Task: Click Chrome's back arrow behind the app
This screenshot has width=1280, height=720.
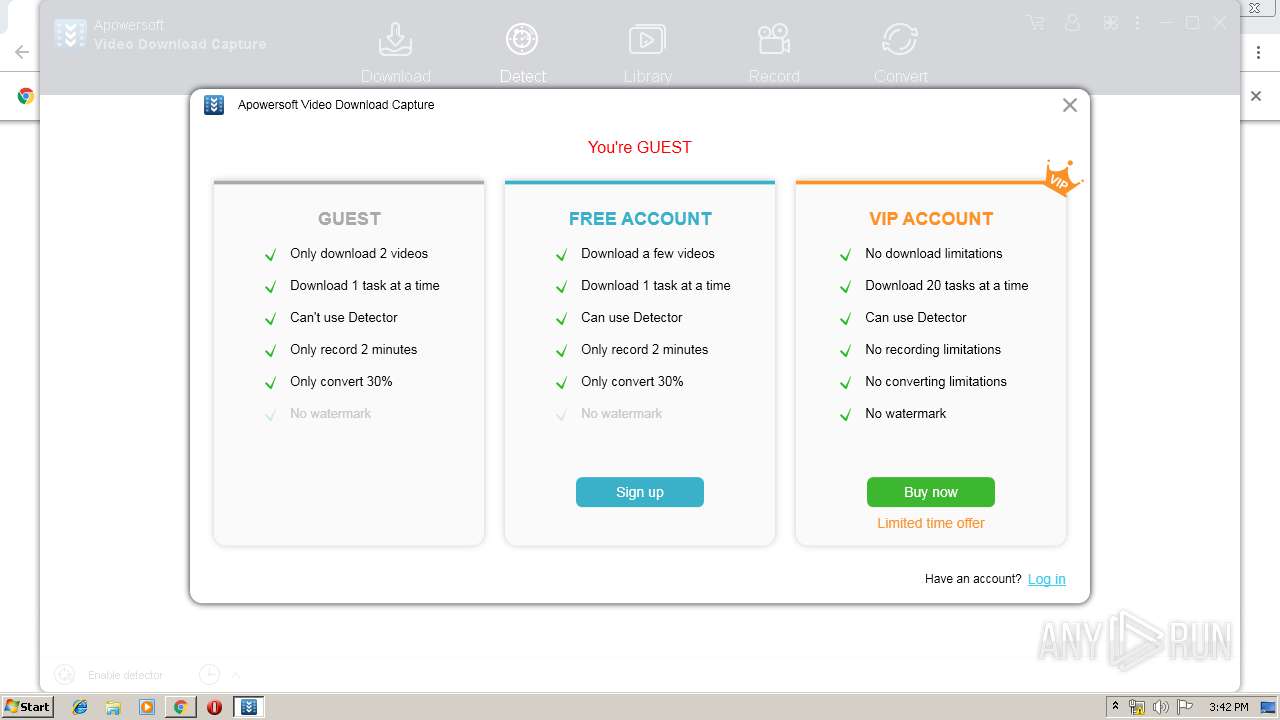Action: click(x=22, y=52)
